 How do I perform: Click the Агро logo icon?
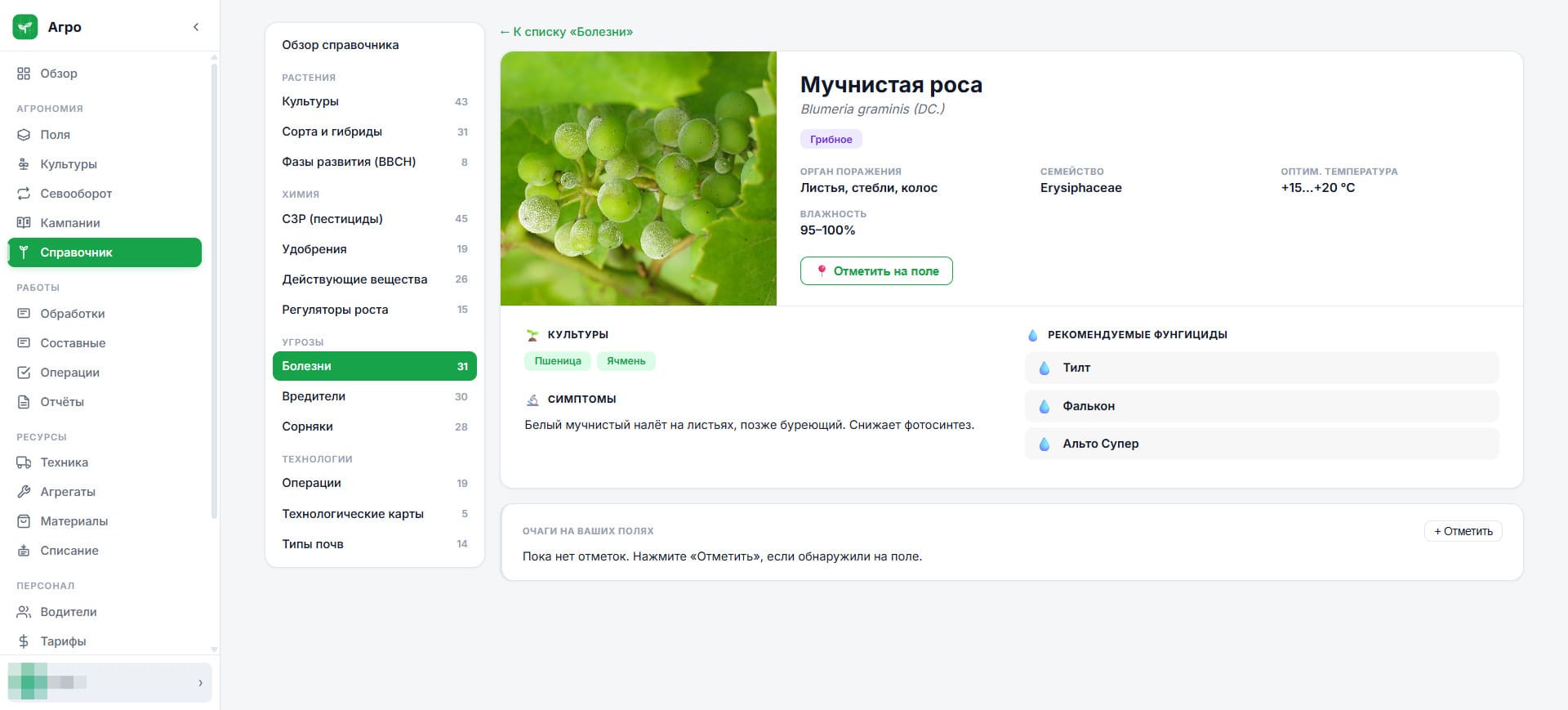[25, 27]
